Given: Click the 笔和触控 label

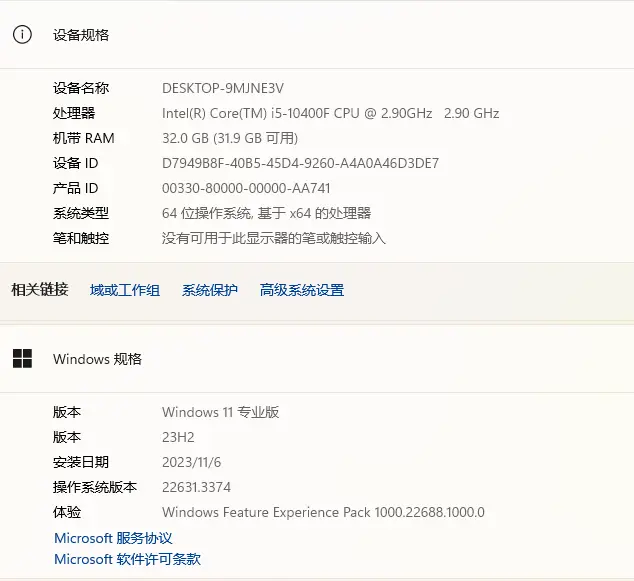Looking at the screenshot, I should click(81, 238).
